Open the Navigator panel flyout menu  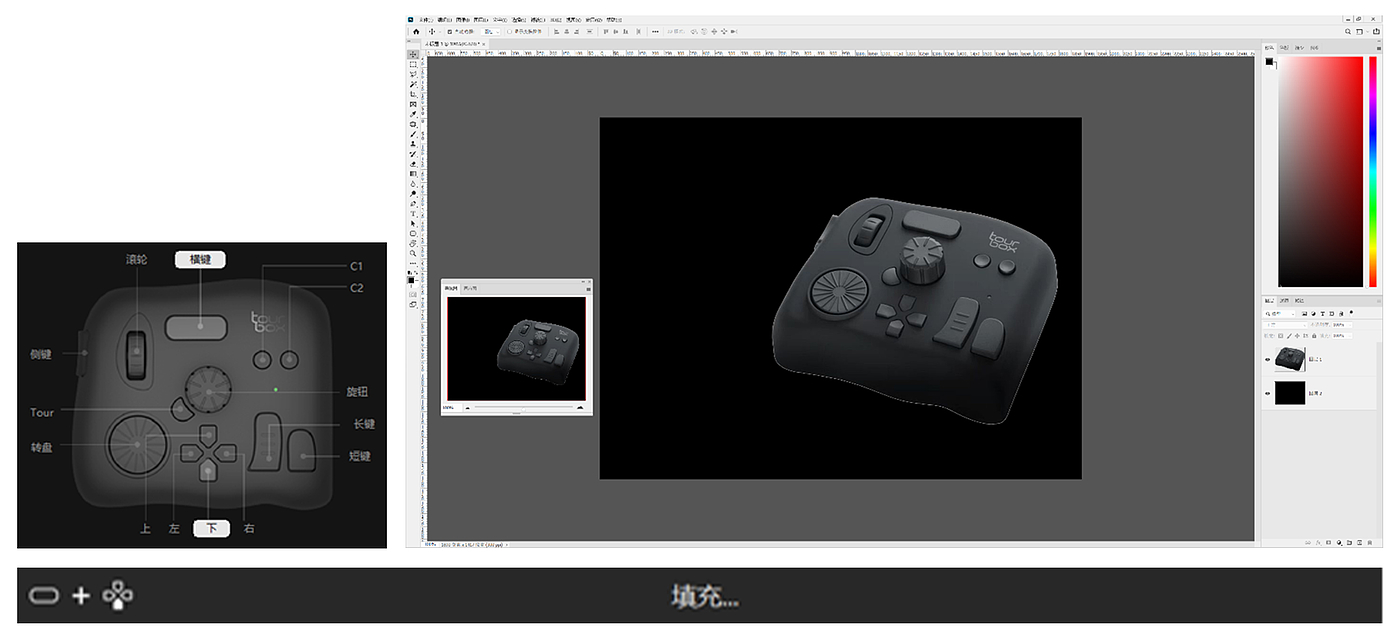[x=588, y=288]
